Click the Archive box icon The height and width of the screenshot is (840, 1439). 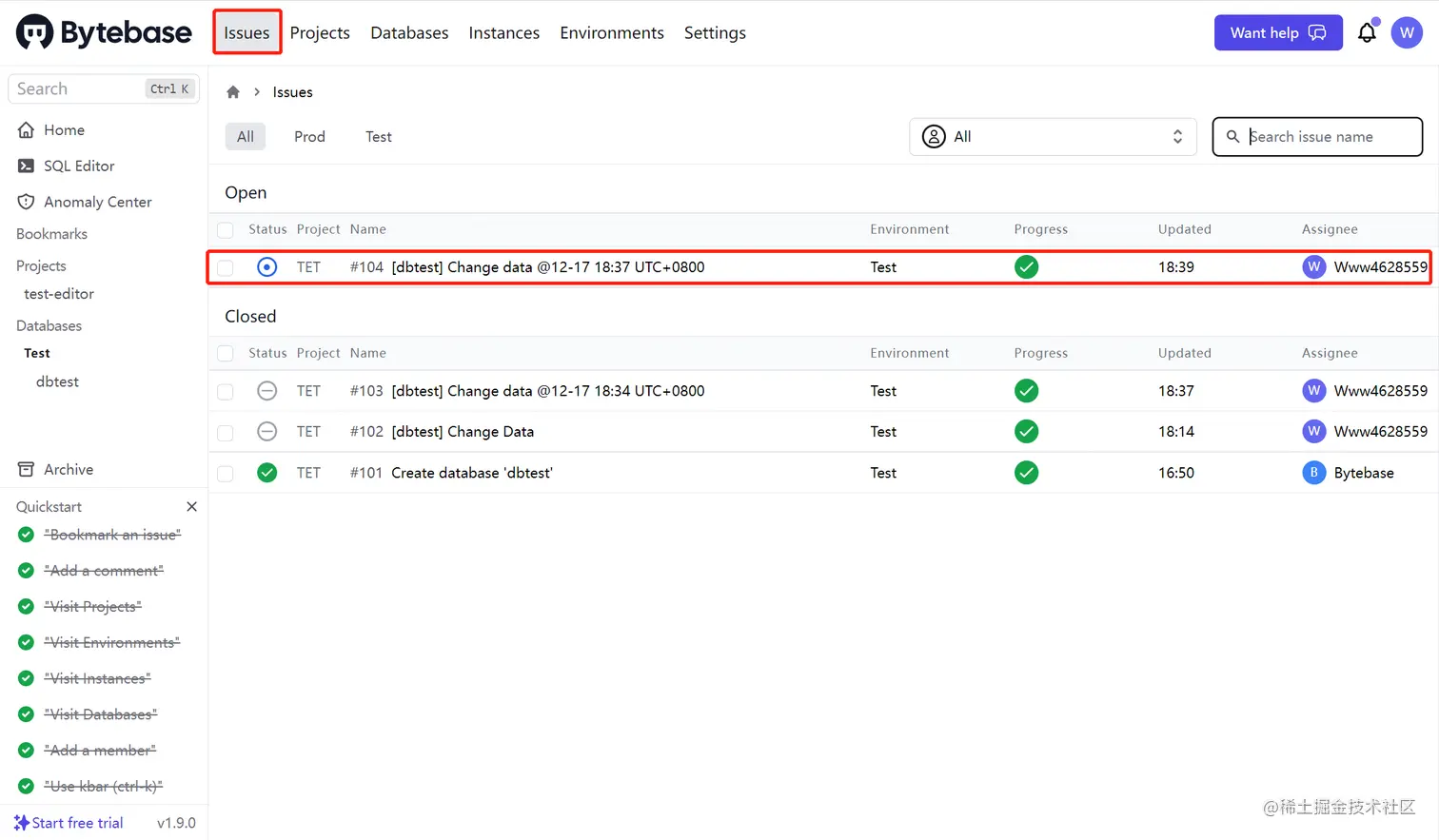pos(26,470)
